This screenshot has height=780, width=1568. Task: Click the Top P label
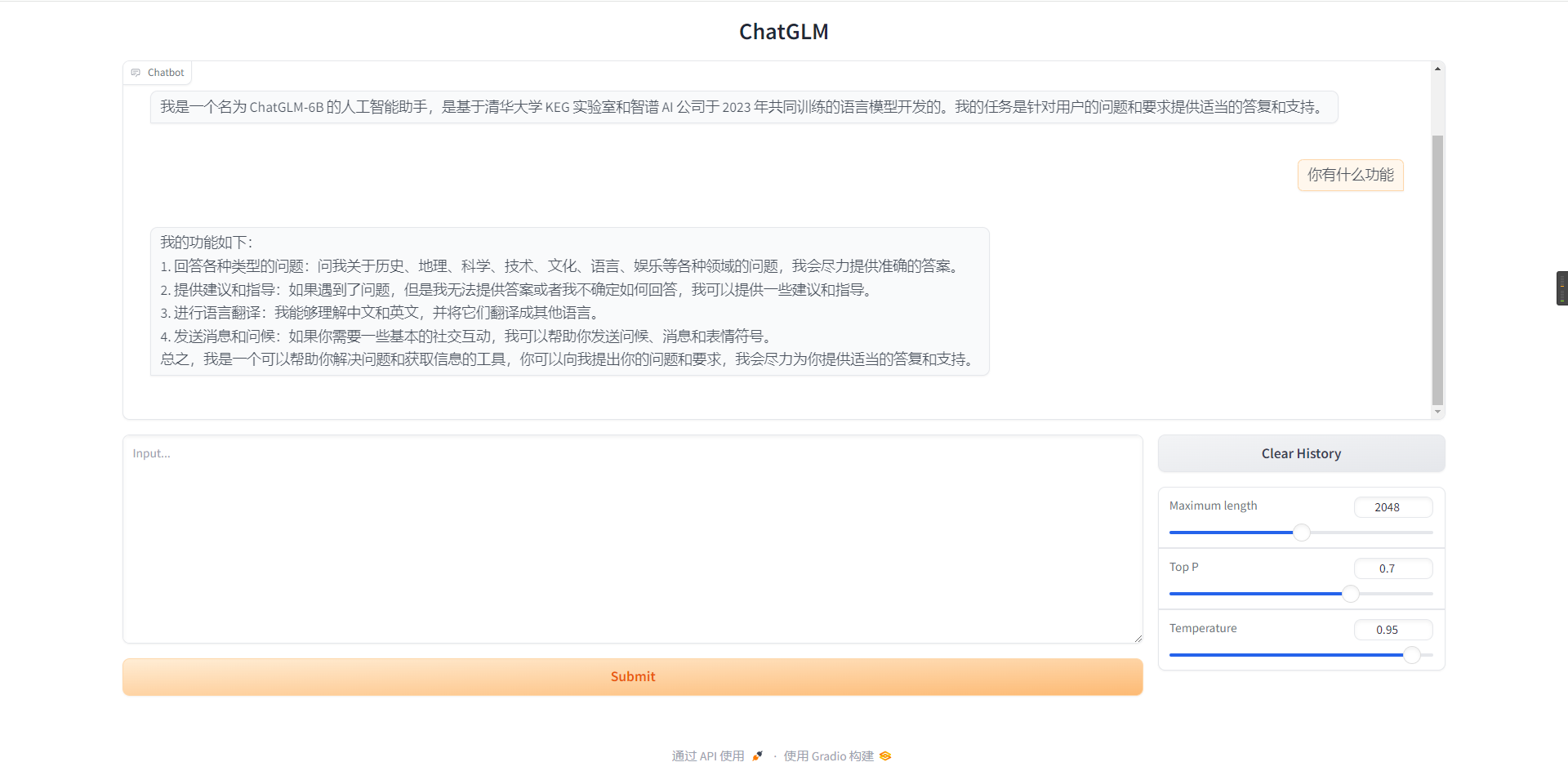[1184, 567]
